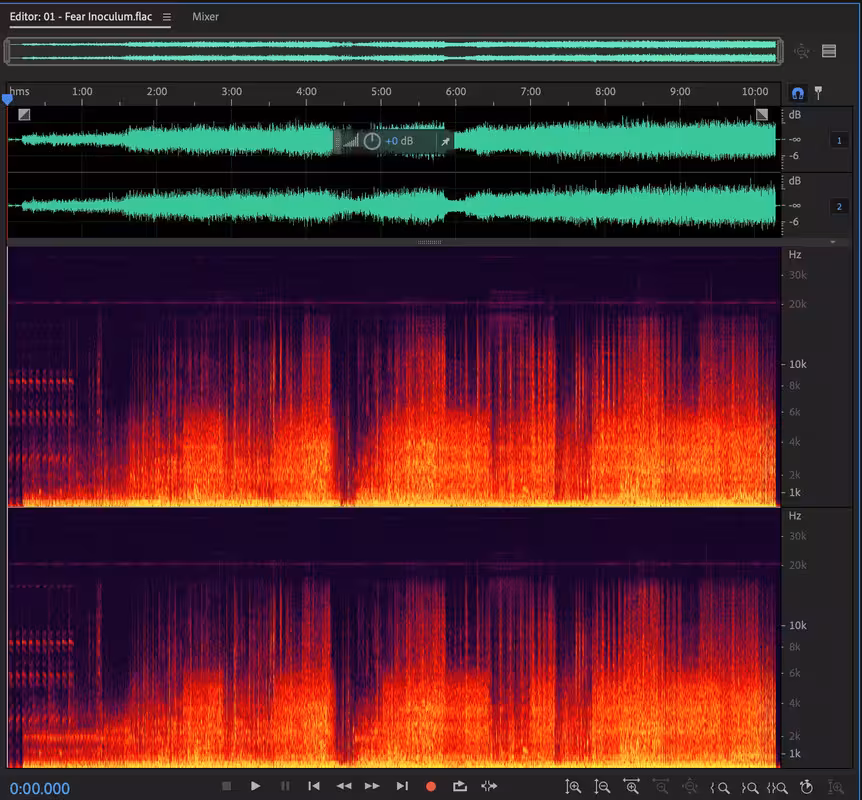The width and height of the screenshot is (862, 800).
Task: Start playback with the Play button
Action: point(255,786)
